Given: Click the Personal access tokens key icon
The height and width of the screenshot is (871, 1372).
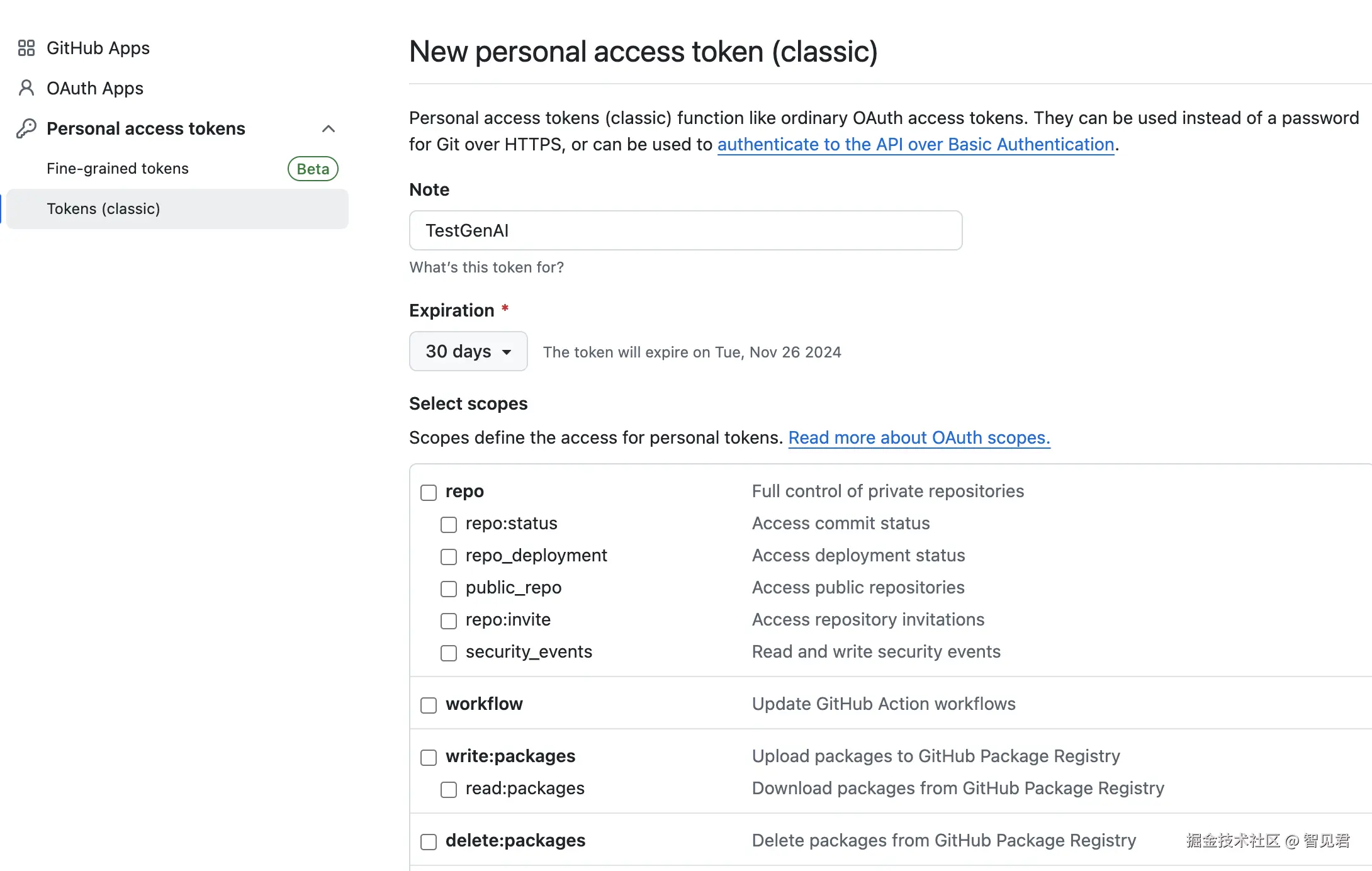Looking at the screenshot, I should [26, 128].
